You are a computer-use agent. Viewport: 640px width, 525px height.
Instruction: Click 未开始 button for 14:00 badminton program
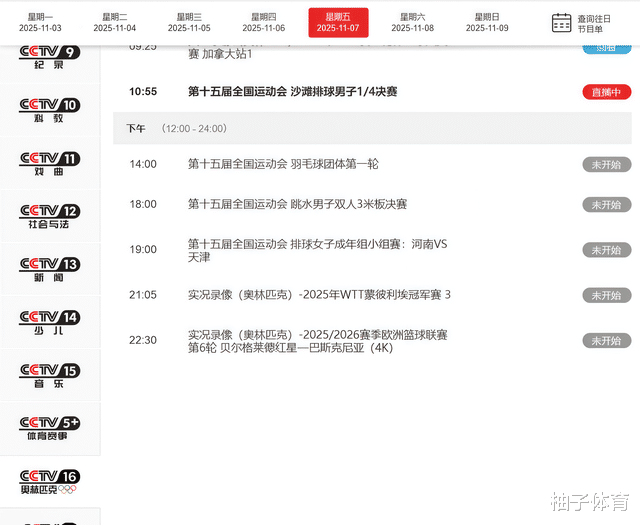pos(607,165)
